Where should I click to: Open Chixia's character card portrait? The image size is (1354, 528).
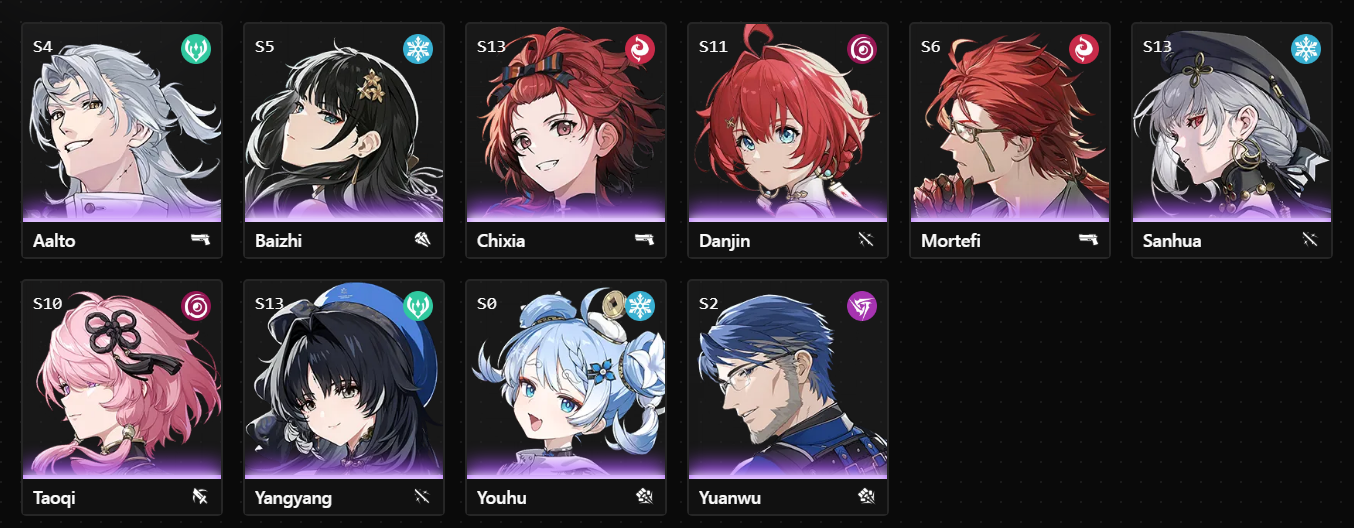(566, 122)
